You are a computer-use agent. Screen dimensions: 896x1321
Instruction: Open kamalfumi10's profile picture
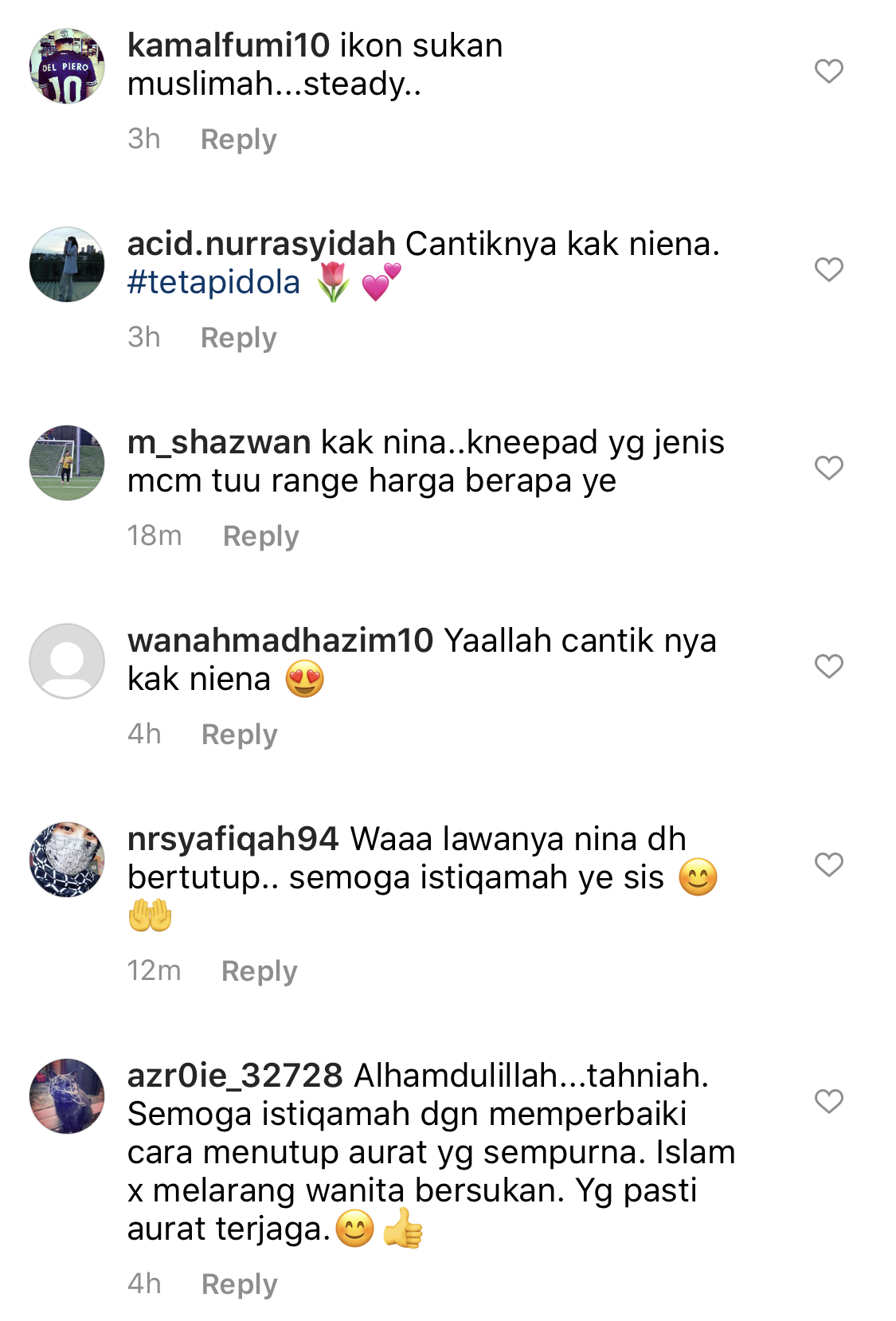point(67,66)
